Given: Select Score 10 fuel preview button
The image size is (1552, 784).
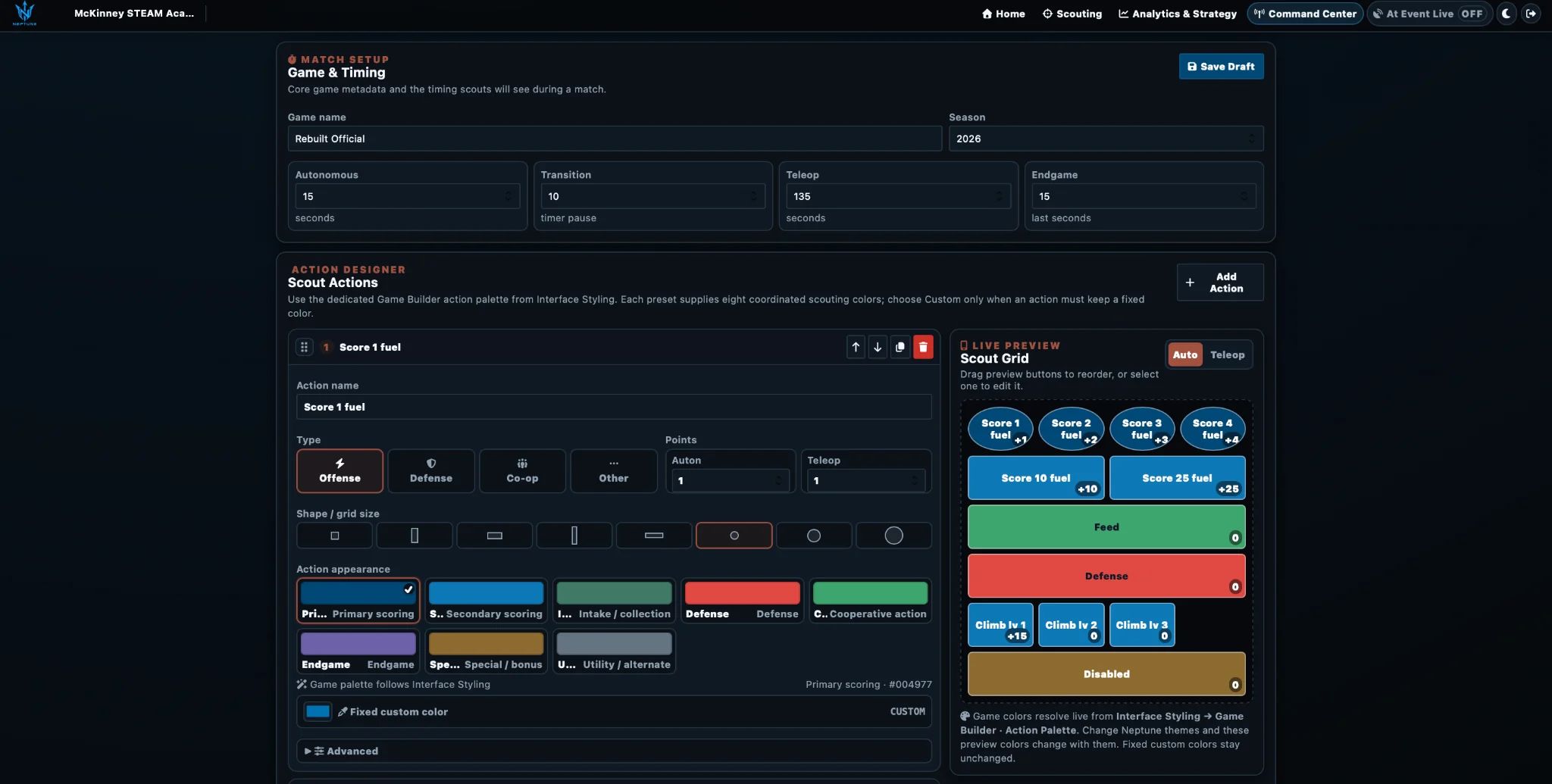Looking at the screenshot, I should coord(1036,478).
